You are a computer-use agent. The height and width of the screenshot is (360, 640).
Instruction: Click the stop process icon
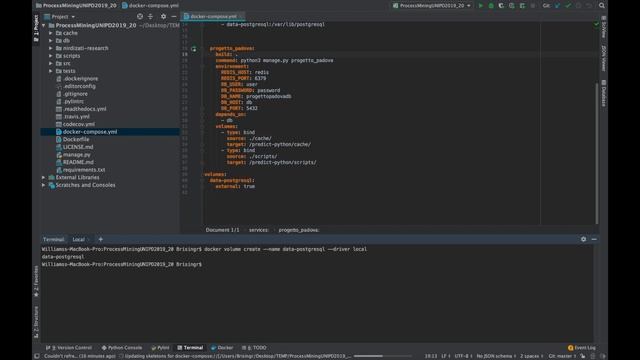tap(533, 6)
